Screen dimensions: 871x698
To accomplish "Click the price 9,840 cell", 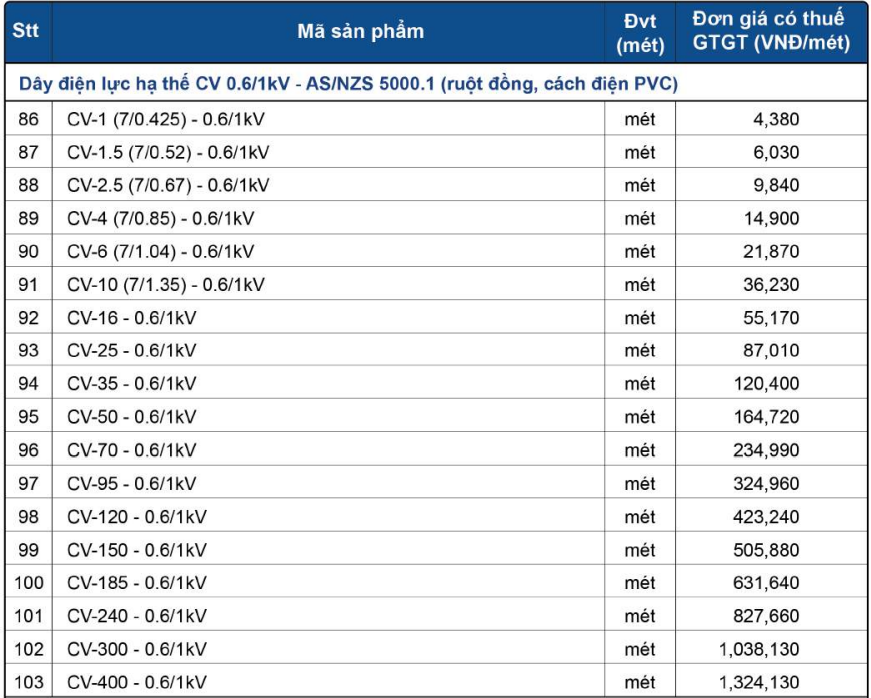I will pos(775,186).
